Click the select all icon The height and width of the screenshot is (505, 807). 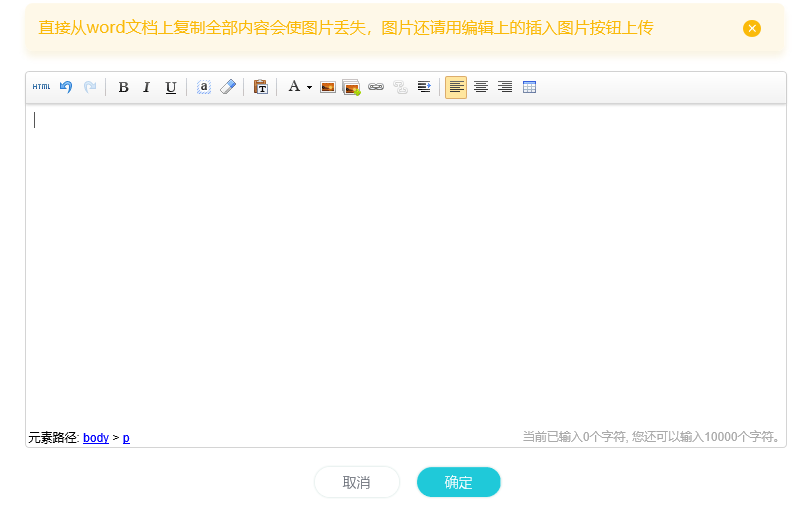coord(203,87)
